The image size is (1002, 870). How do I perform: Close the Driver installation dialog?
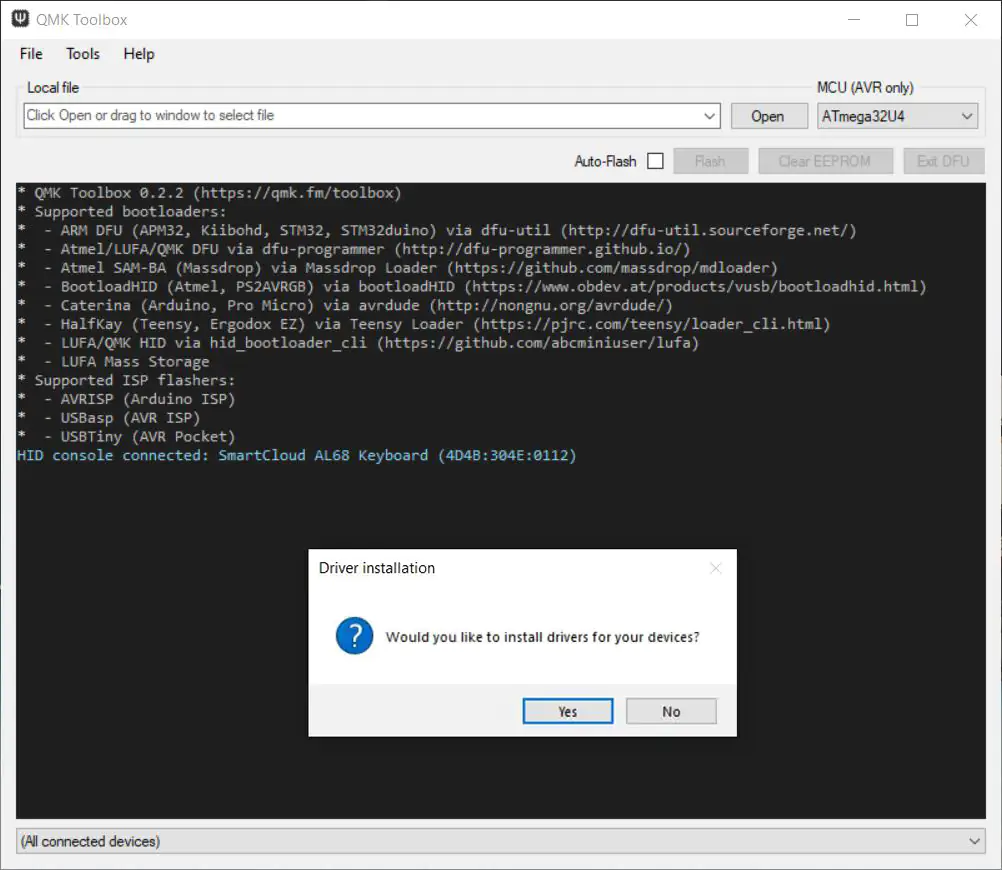coord(715,568)
